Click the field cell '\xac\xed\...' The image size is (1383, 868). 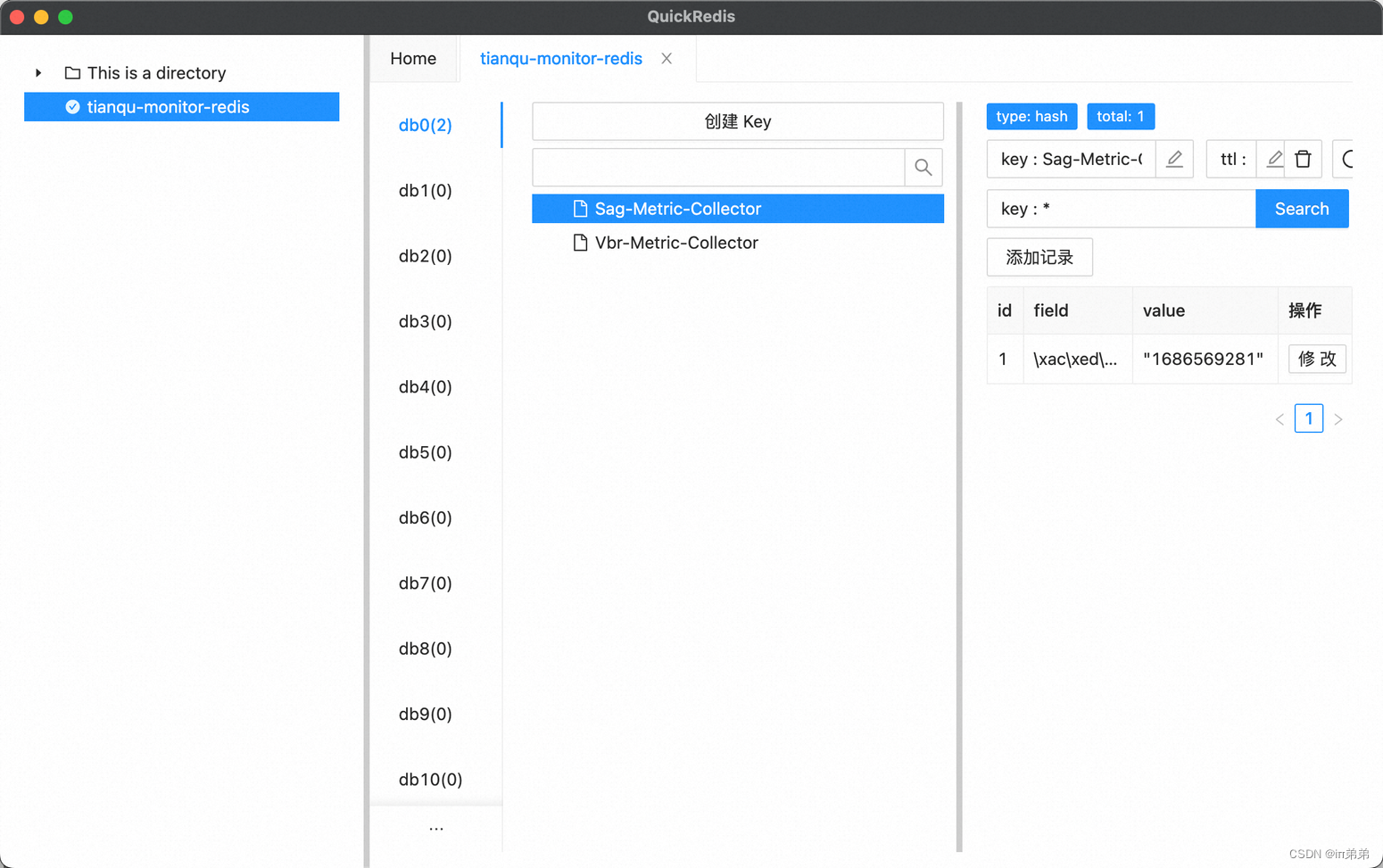1078,359
